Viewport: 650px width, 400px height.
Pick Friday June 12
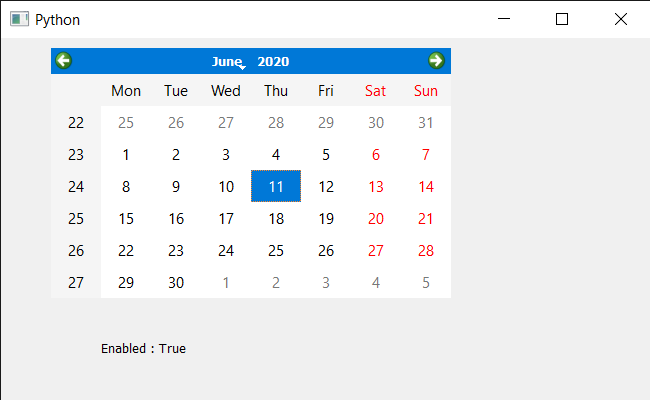(x=326, y=187)
